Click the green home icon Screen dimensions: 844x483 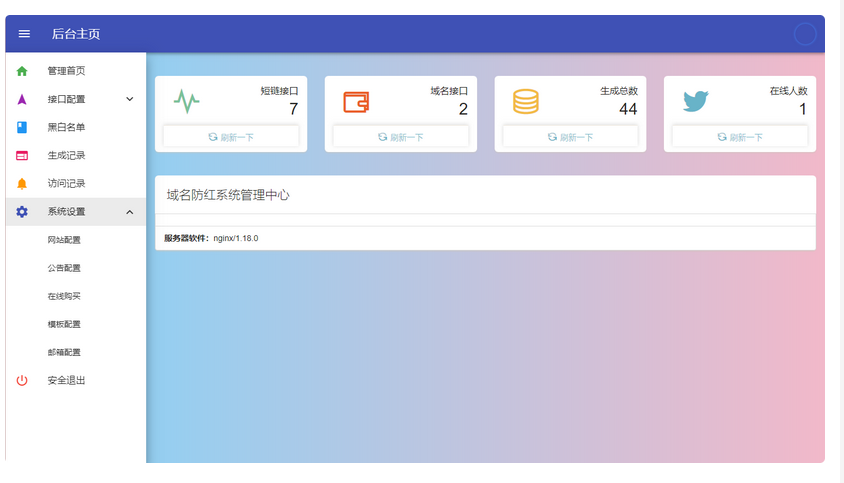click(x=22, y=71)
